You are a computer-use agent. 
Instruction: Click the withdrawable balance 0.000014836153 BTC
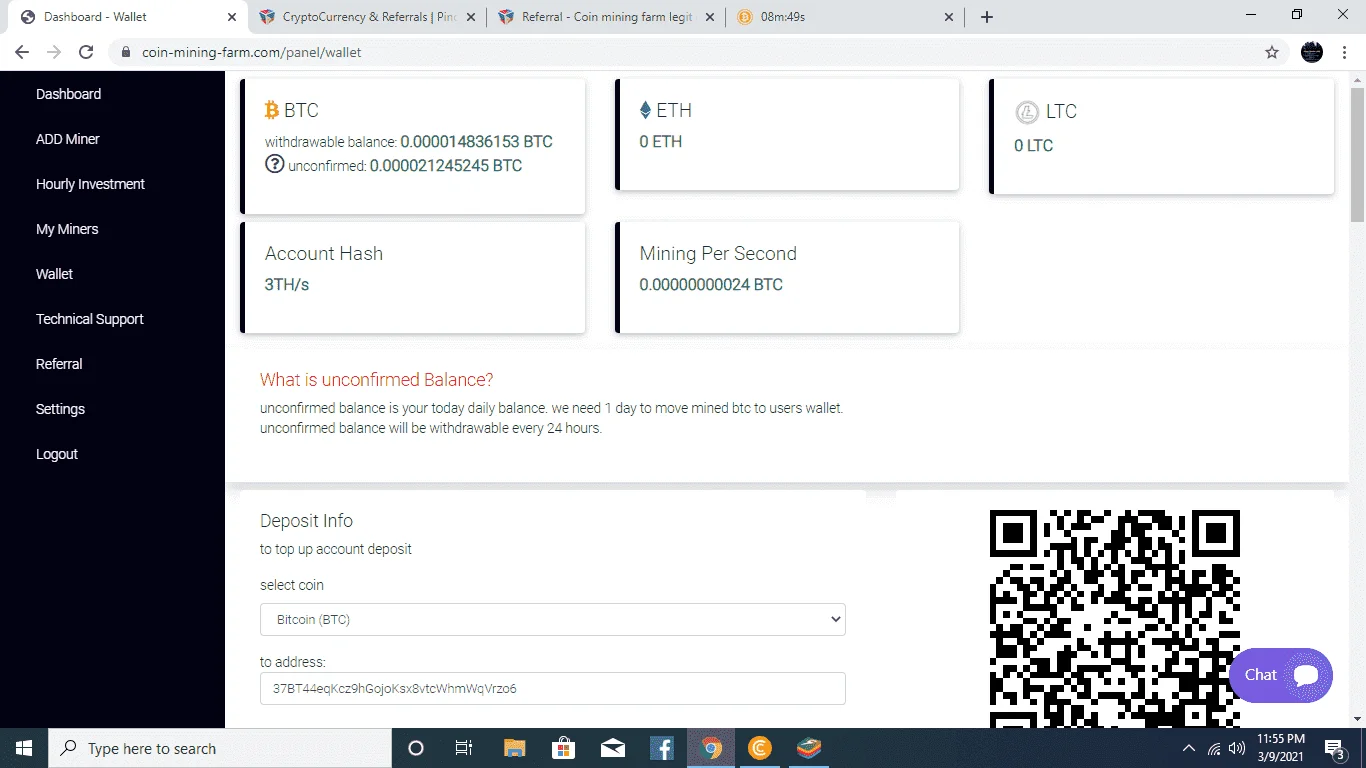point(476,141)
